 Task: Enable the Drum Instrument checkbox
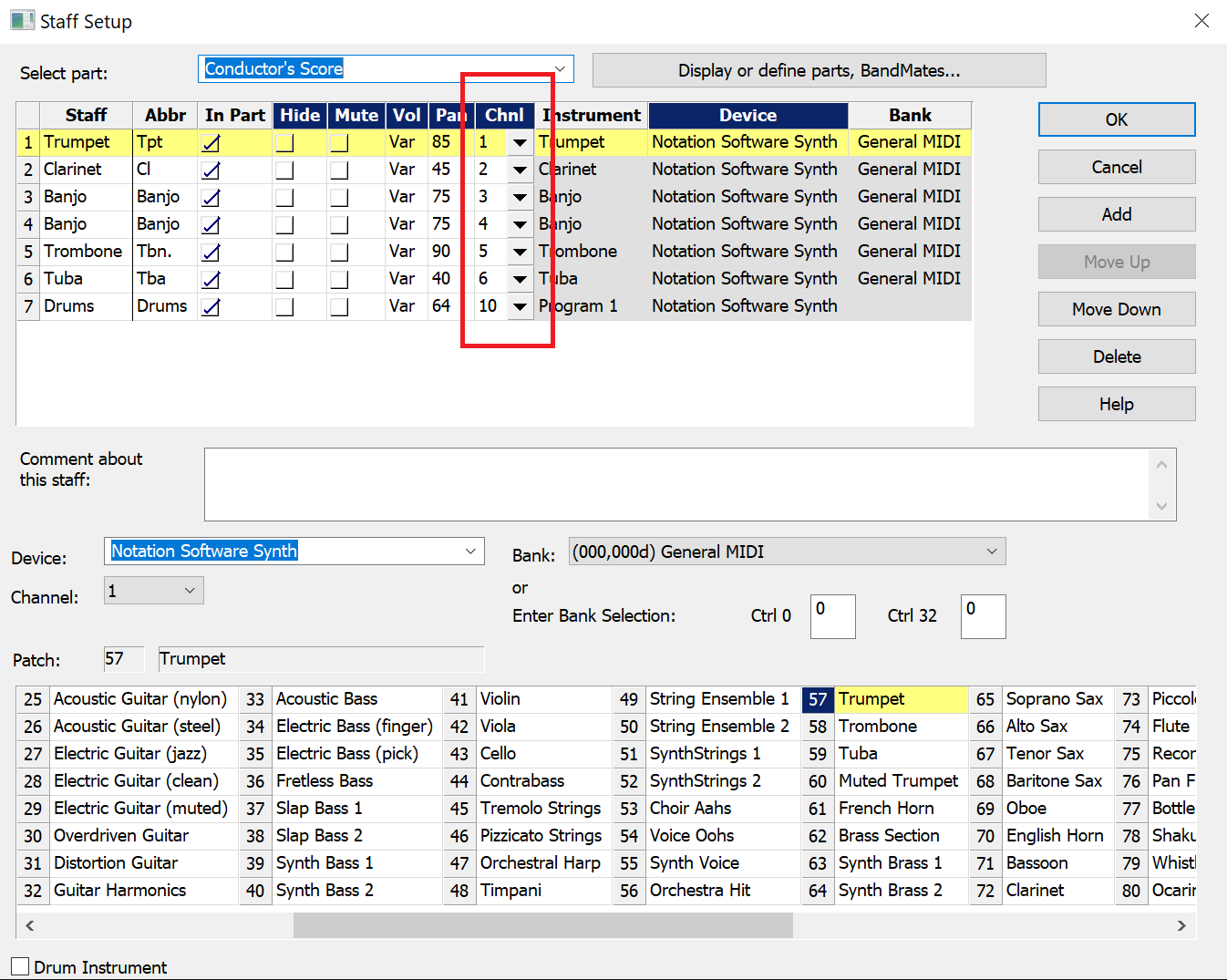click(20, 967)
